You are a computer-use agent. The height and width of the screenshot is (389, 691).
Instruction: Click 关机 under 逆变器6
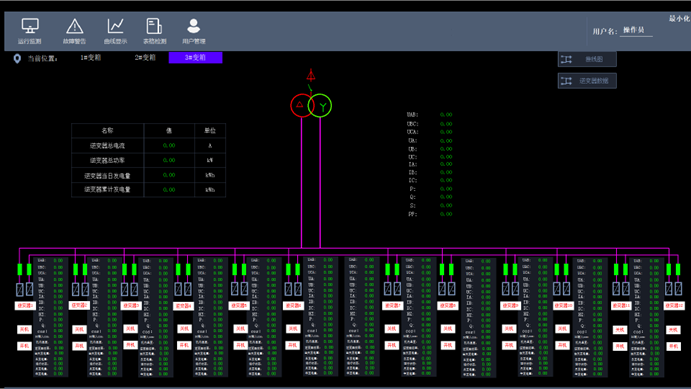tap(293, 329)
